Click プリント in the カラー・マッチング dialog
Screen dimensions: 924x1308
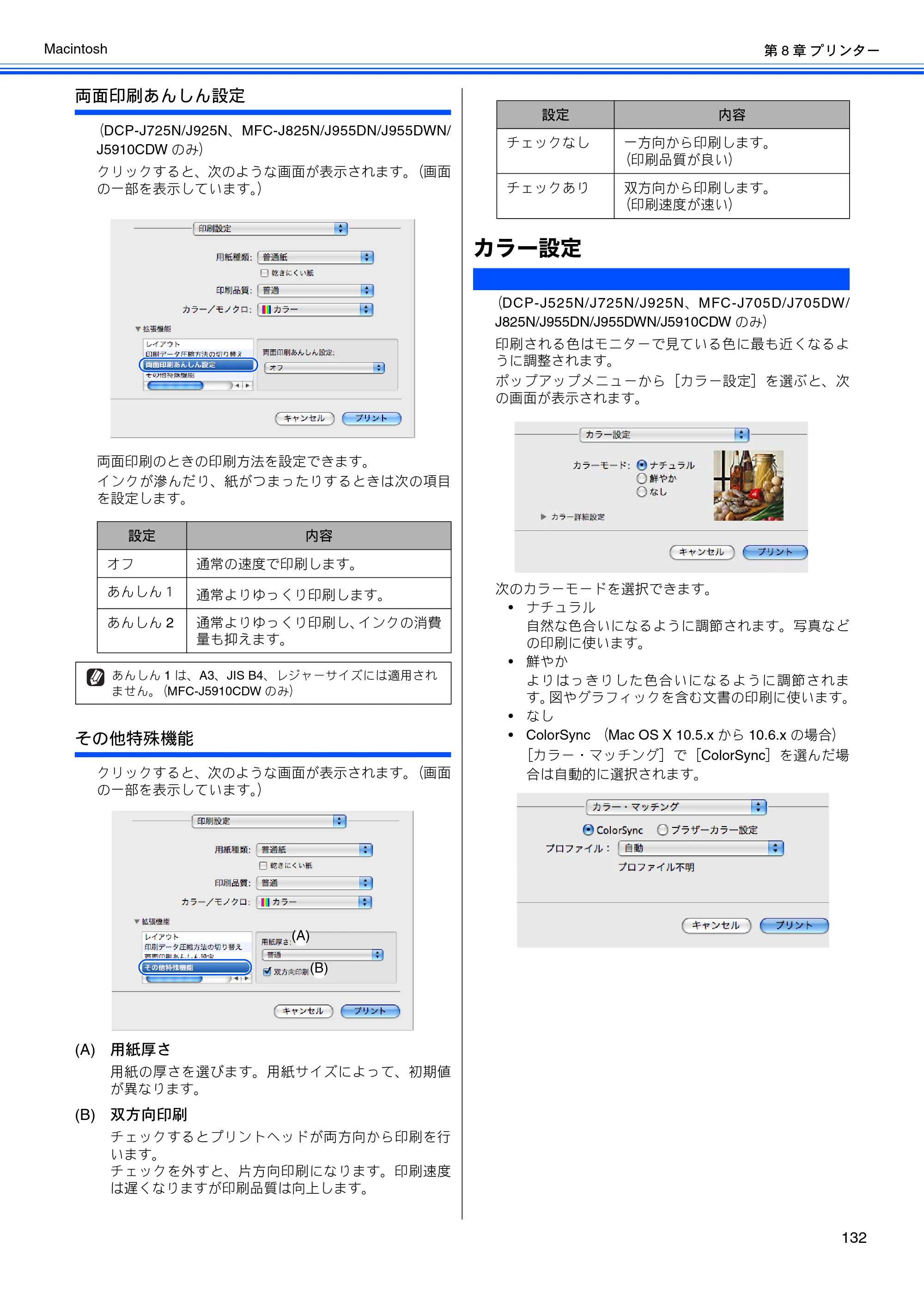pos(794,925)
